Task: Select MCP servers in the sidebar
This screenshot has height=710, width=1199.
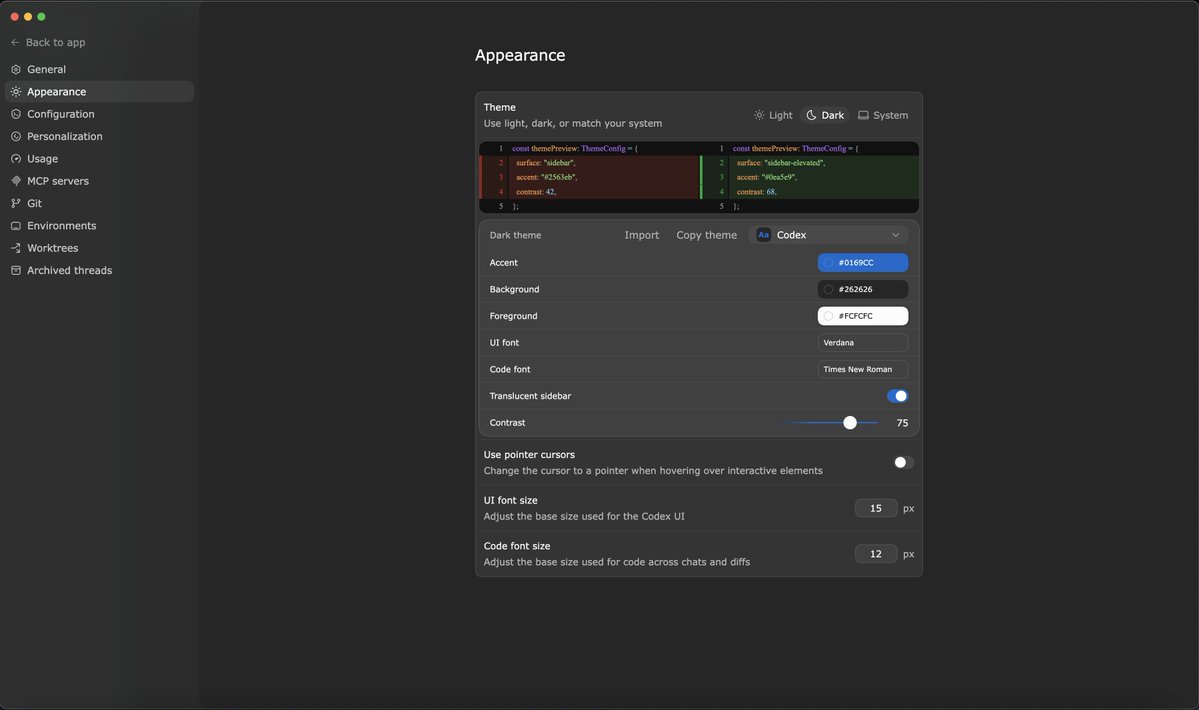Action: (99, 181)
